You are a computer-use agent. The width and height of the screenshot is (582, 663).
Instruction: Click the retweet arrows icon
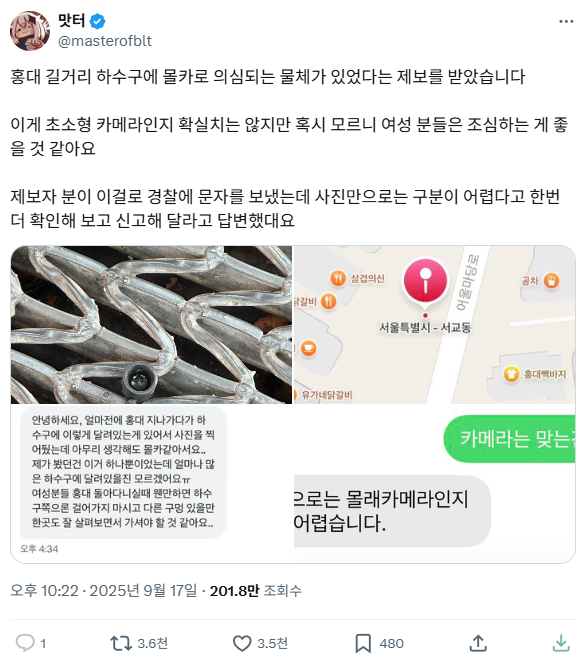[121, 643]
